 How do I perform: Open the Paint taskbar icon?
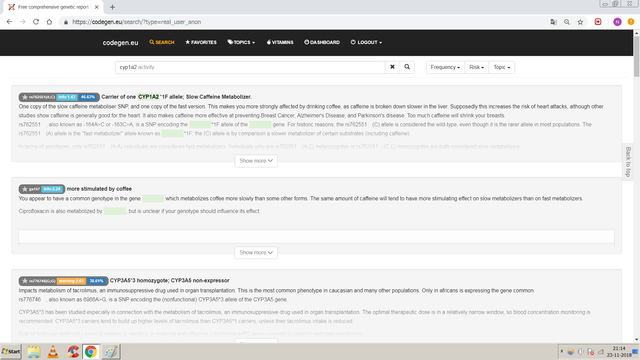tap(110, 351)
